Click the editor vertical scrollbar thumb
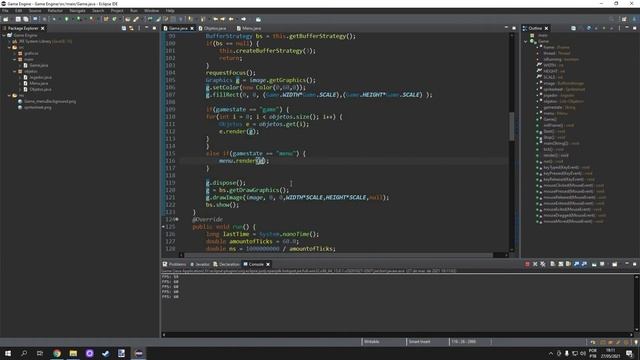The height and width of the screenshot is (360, 640). 512,126
